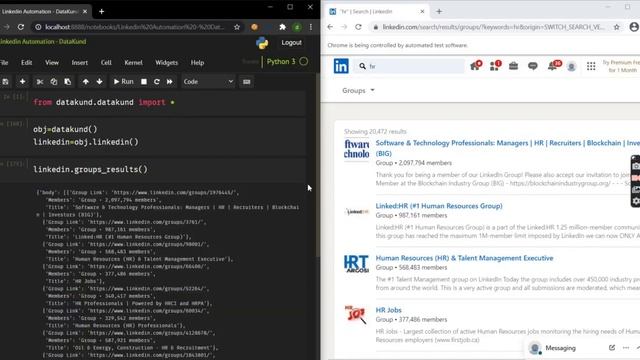The image size is (640, 360).
Task: Open the View menu in Jupyter
Action: [x=52, y=62]
